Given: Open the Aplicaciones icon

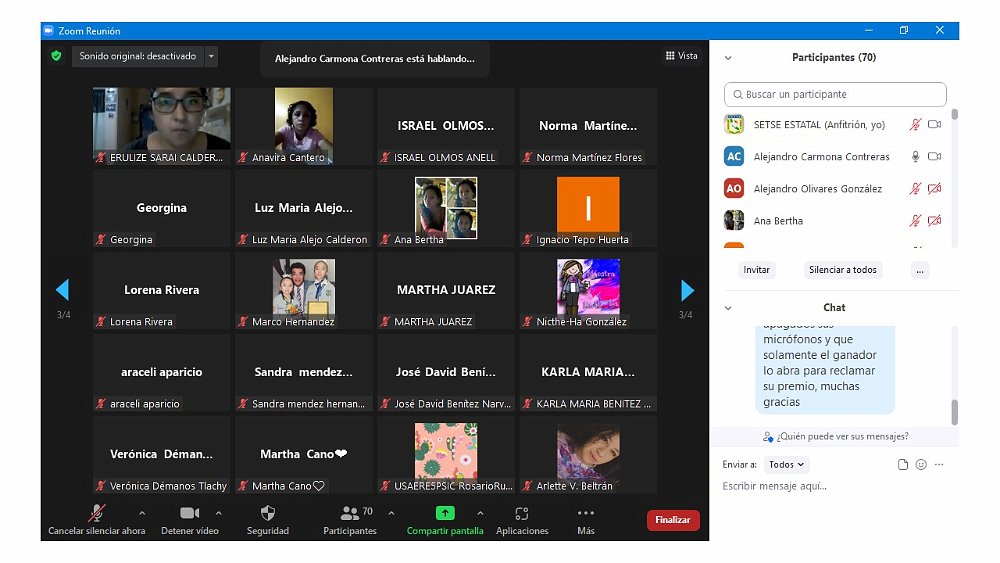Looking at the screenshot, I should pyautogui.click(x=521, y=513).
